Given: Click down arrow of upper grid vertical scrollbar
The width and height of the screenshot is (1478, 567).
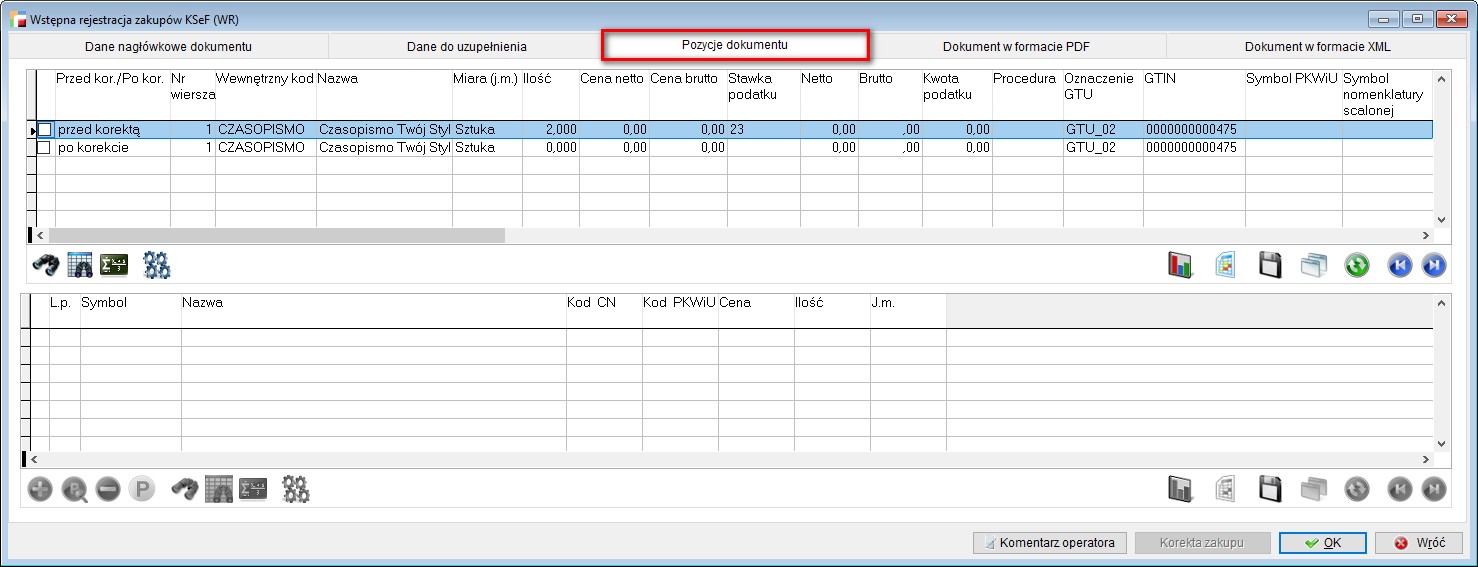Looking at the screenshot, I should (x=1441, y=220).
